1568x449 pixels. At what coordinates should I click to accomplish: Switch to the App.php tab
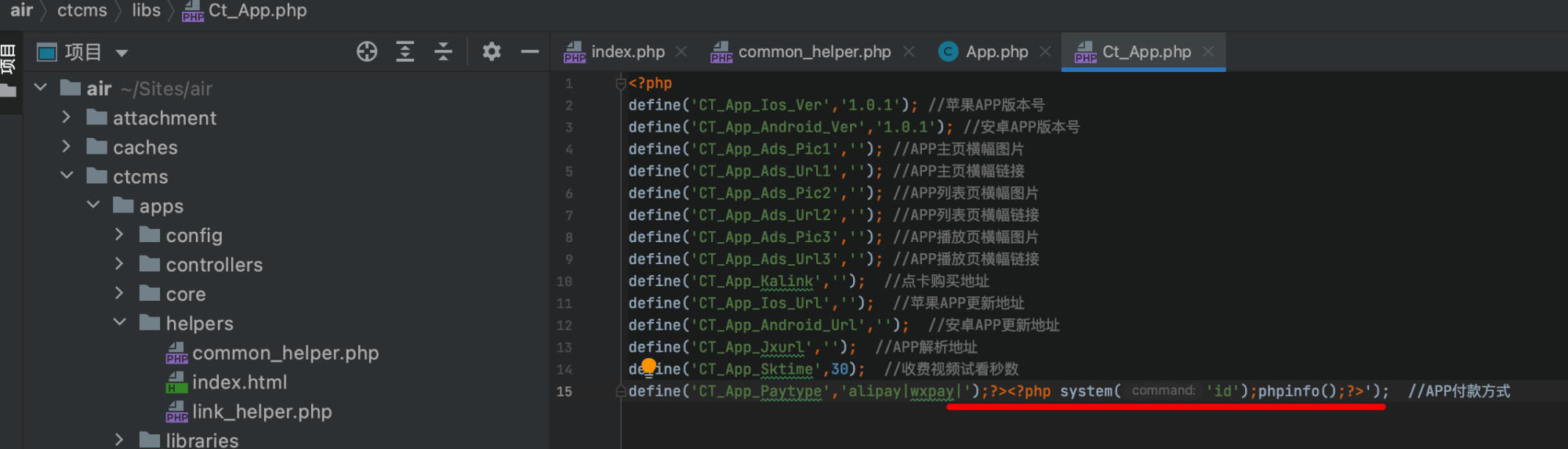click(996, 52)
